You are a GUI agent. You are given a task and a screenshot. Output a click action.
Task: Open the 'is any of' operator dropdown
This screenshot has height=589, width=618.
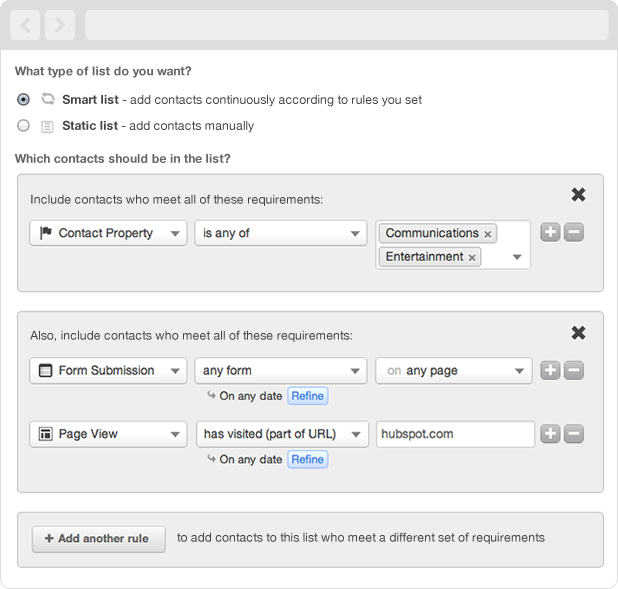tap(281, 233)
